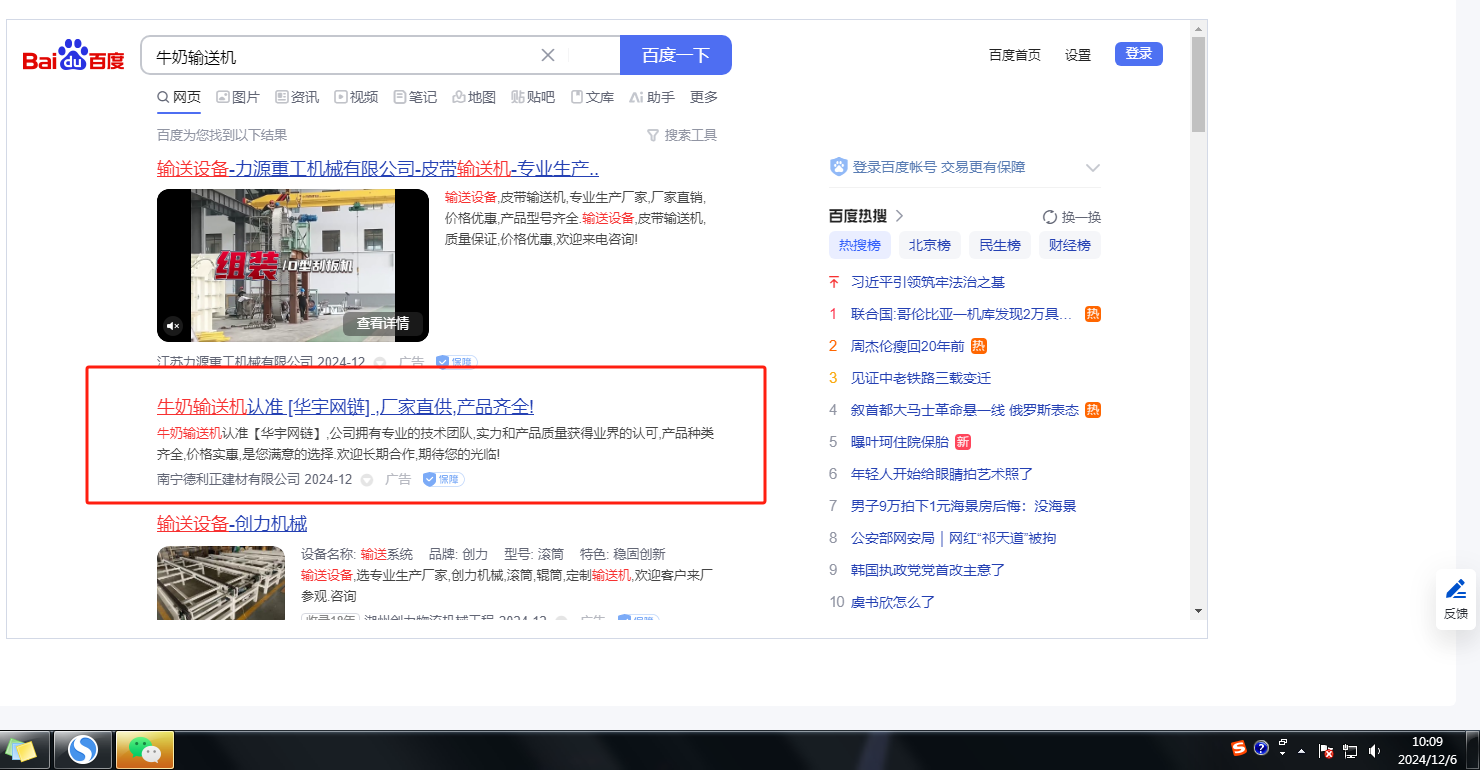Click the 百度一下 search button

pos(676,55)
